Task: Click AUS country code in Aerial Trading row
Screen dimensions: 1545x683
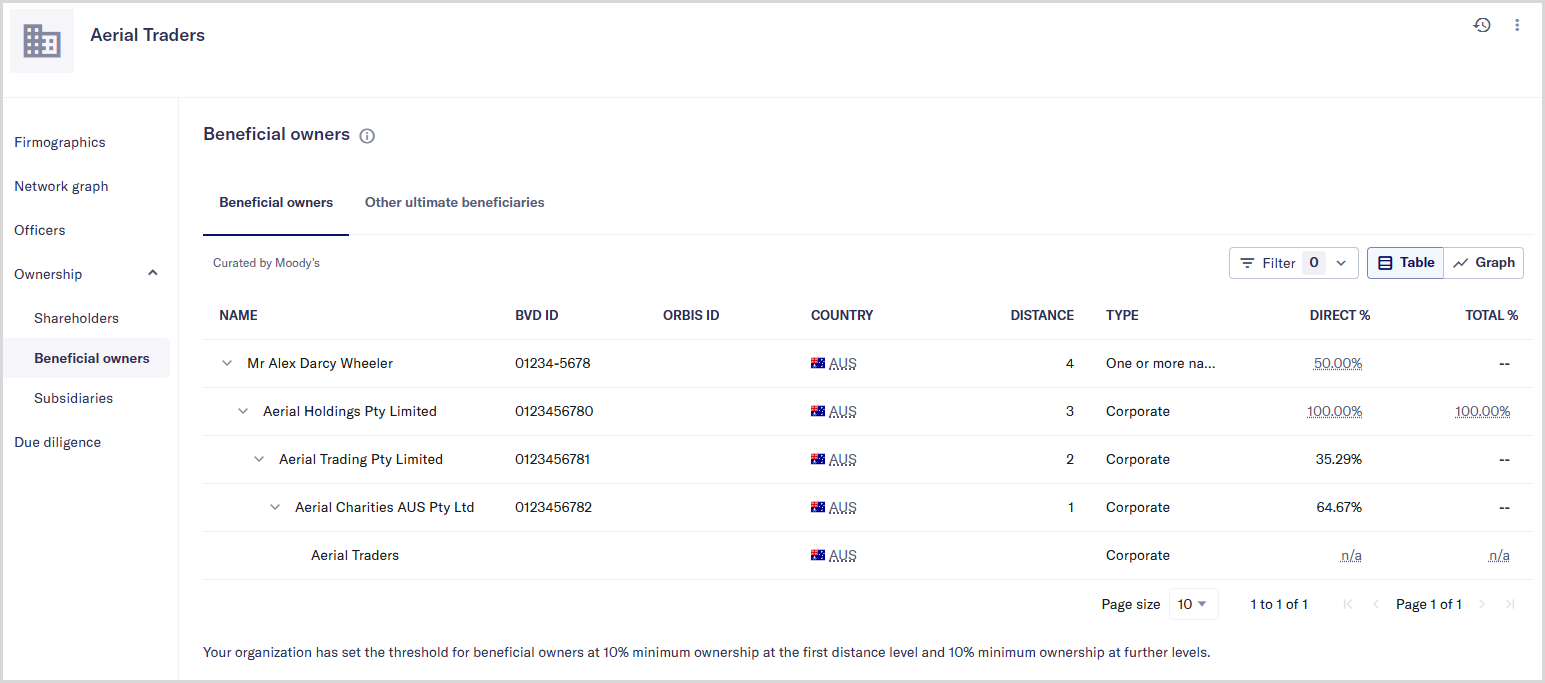Action: pos(843,459)
